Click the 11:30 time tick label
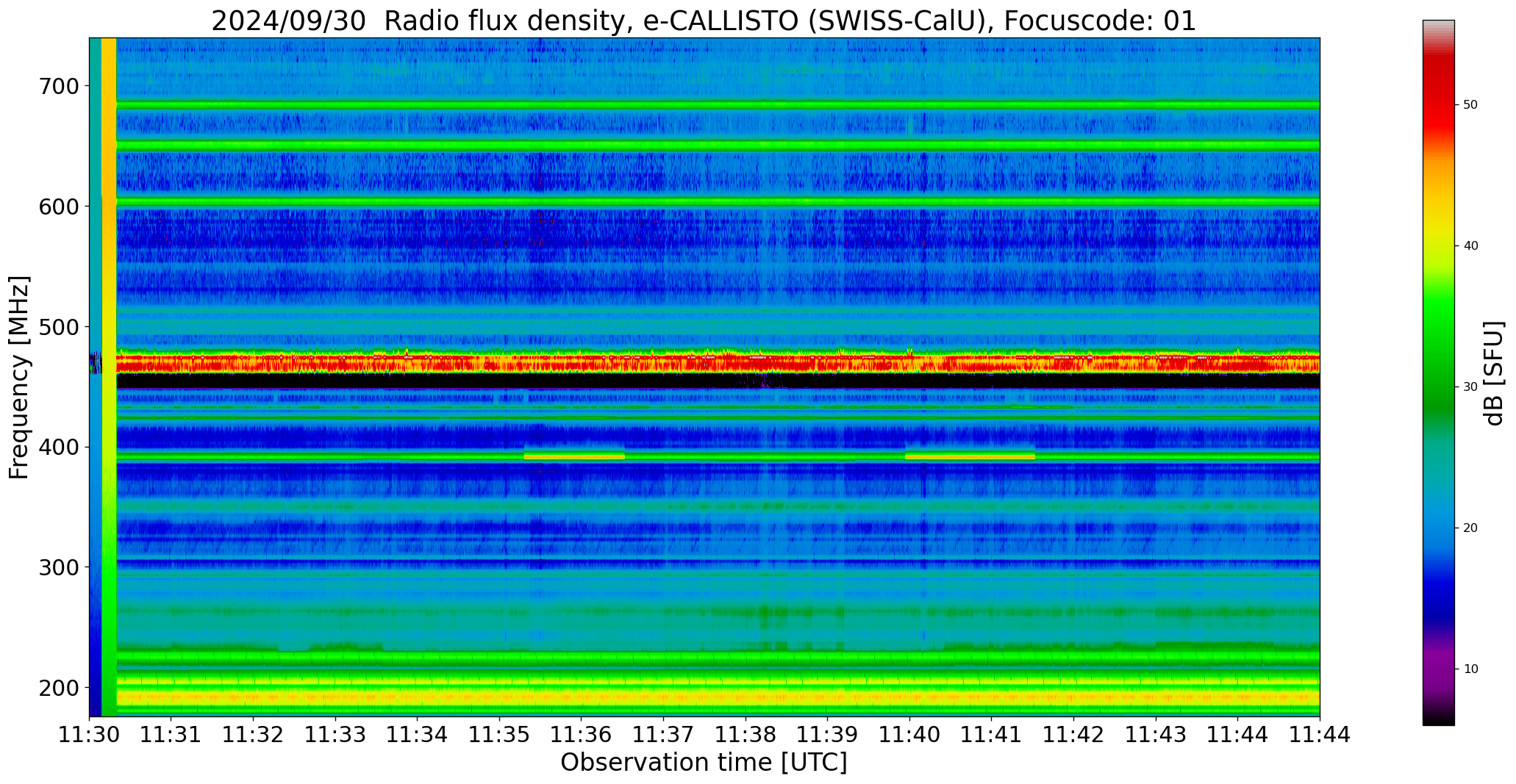The height and width of the screenshot is (784, 1516). (x=89, y=735)
